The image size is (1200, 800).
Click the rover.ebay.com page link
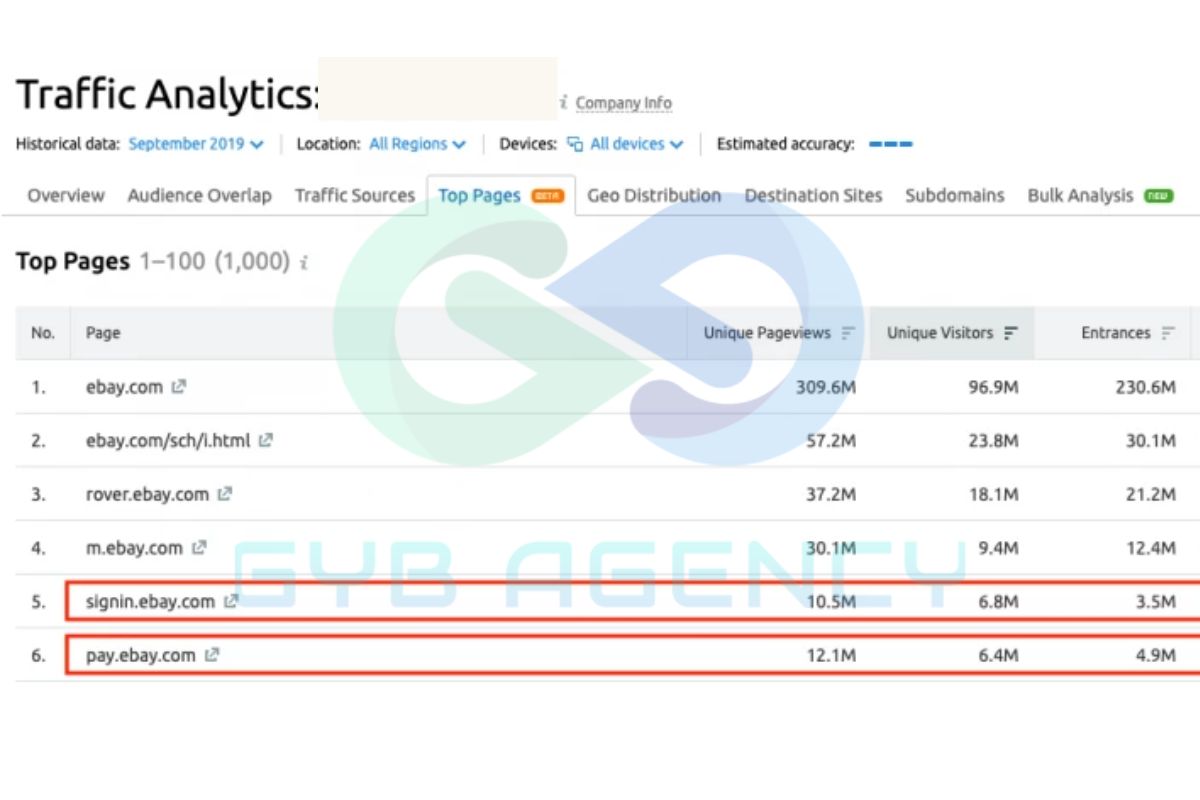[x=147, y=494]
